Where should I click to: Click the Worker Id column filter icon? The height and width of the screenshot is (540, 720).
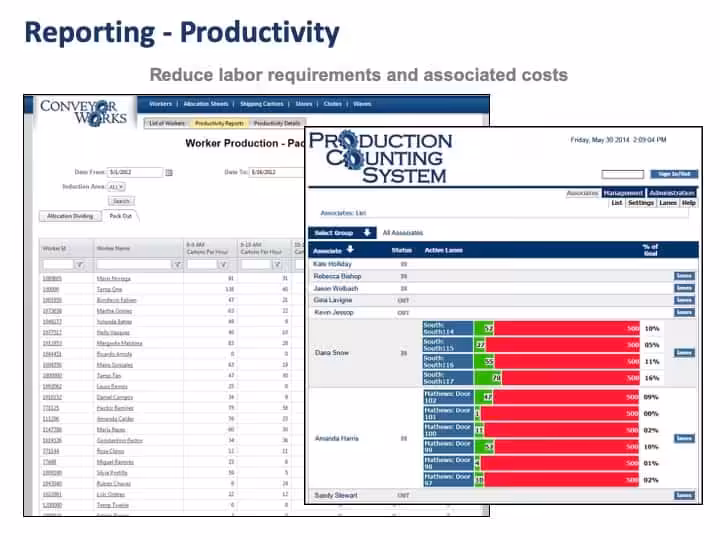80,265
